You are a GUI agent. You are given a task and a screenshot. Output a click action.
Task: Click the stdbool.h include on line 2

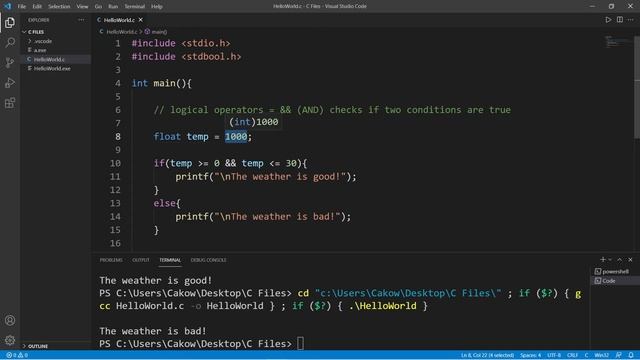point(211,57)
